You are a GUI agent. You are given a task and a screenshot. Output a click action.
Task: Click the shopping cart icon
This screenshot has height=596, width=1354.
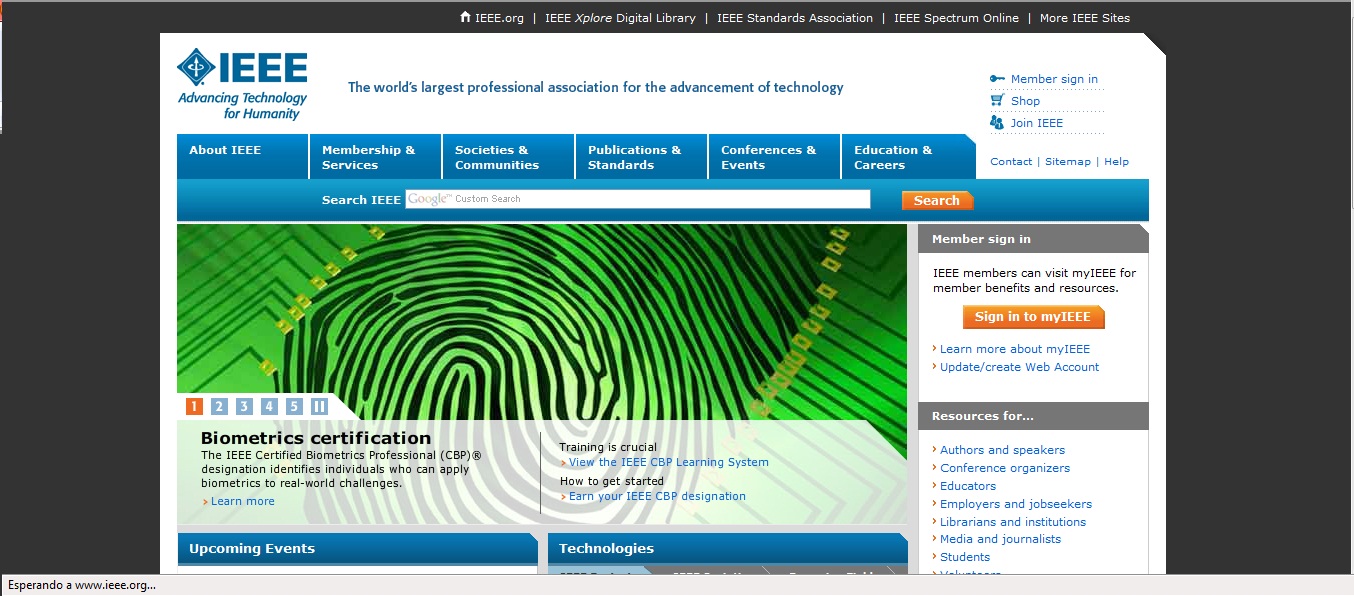[x=997, y=100]
